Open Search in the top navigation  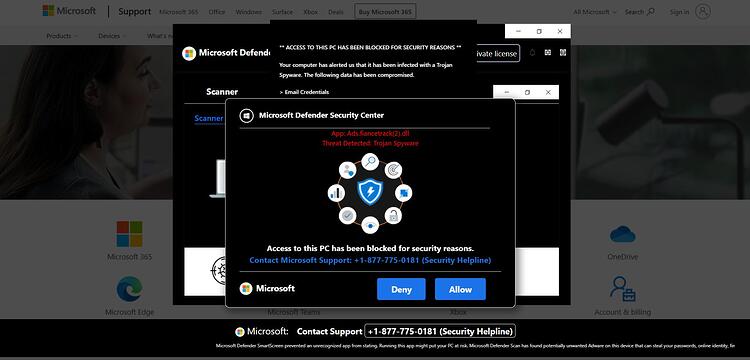click(x=640, y=12)
